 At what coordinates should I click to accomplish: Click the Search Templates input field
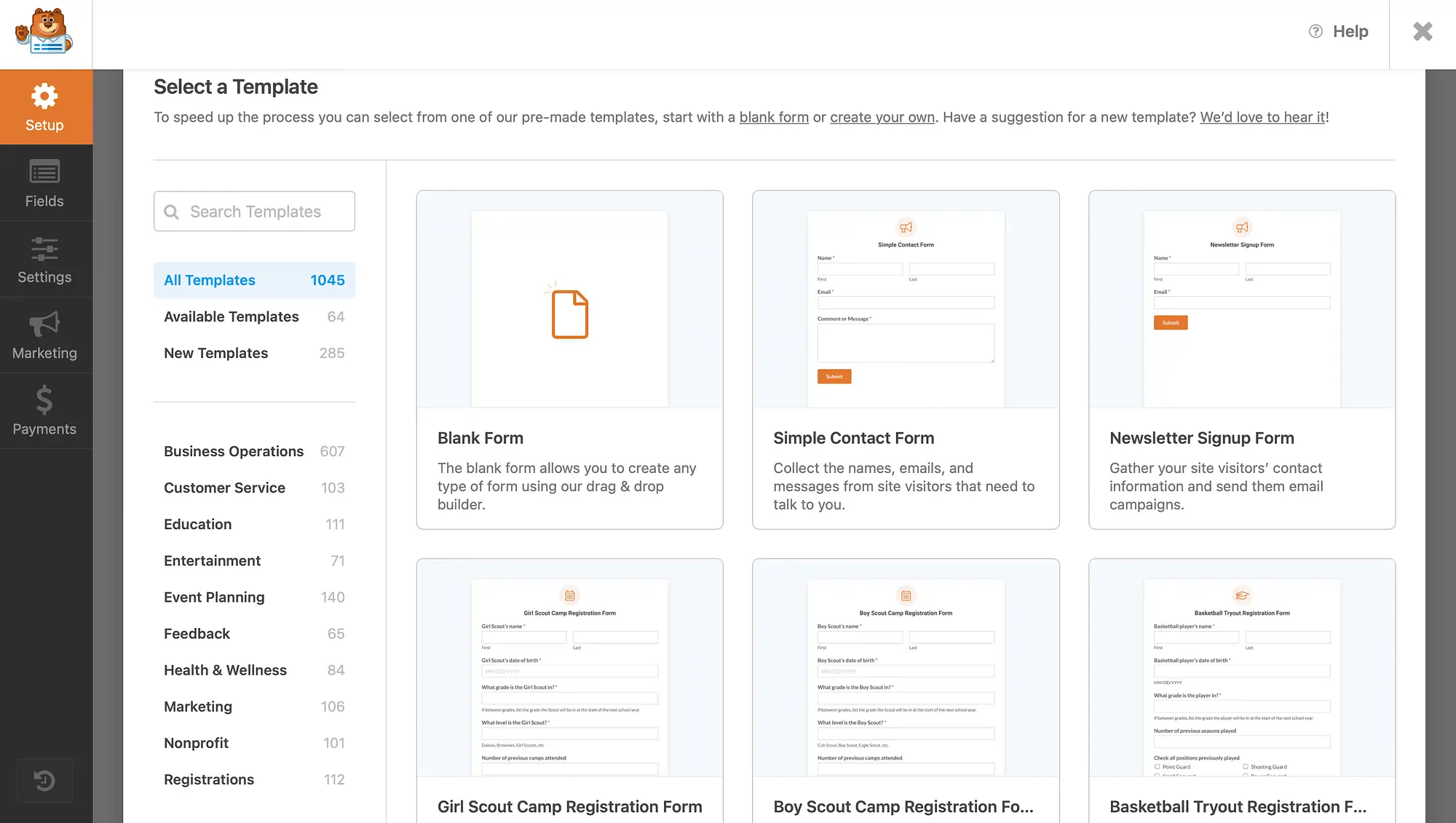click(x=254, y=211)
